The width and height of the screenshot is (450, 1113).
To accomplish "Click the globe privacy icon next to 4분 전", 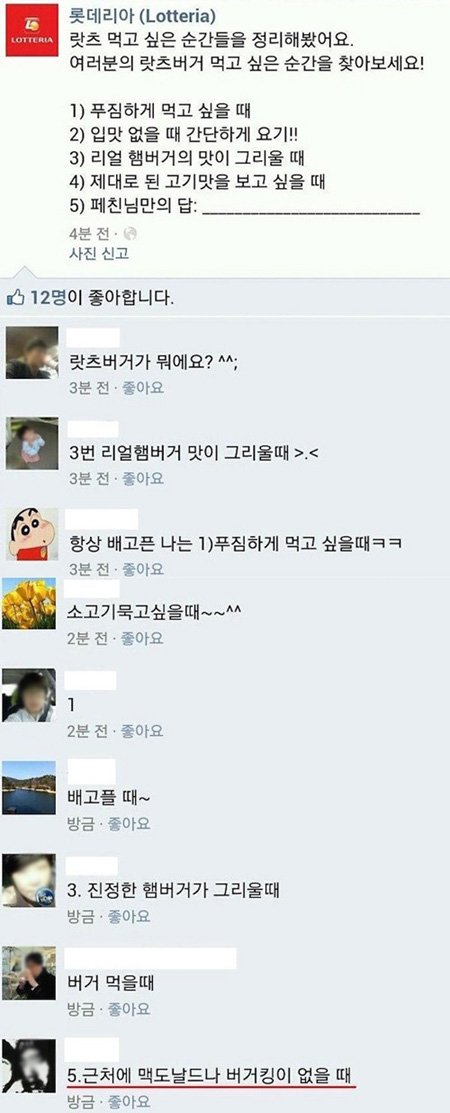I will 130,234.
